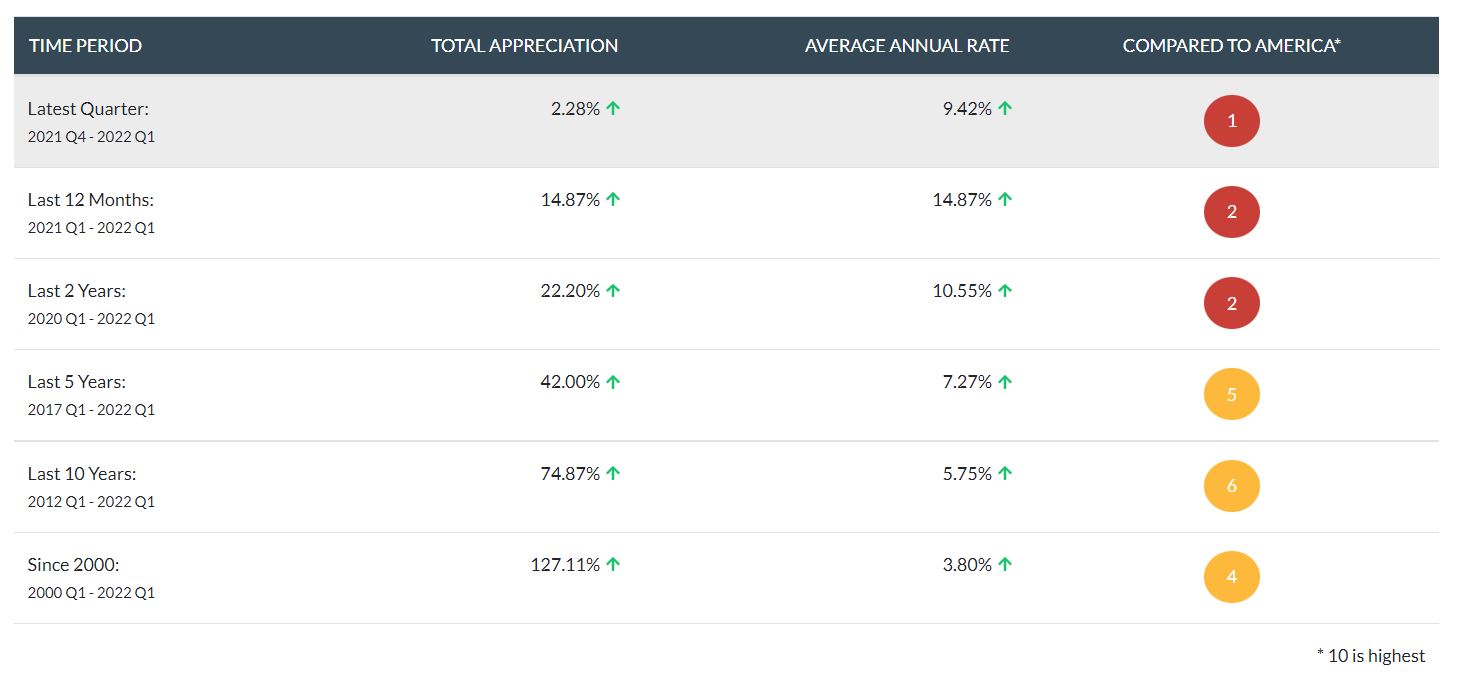Click the yellow rating circle showing 5
This screenshot has width=1457, height=684.
(1231, 394)
